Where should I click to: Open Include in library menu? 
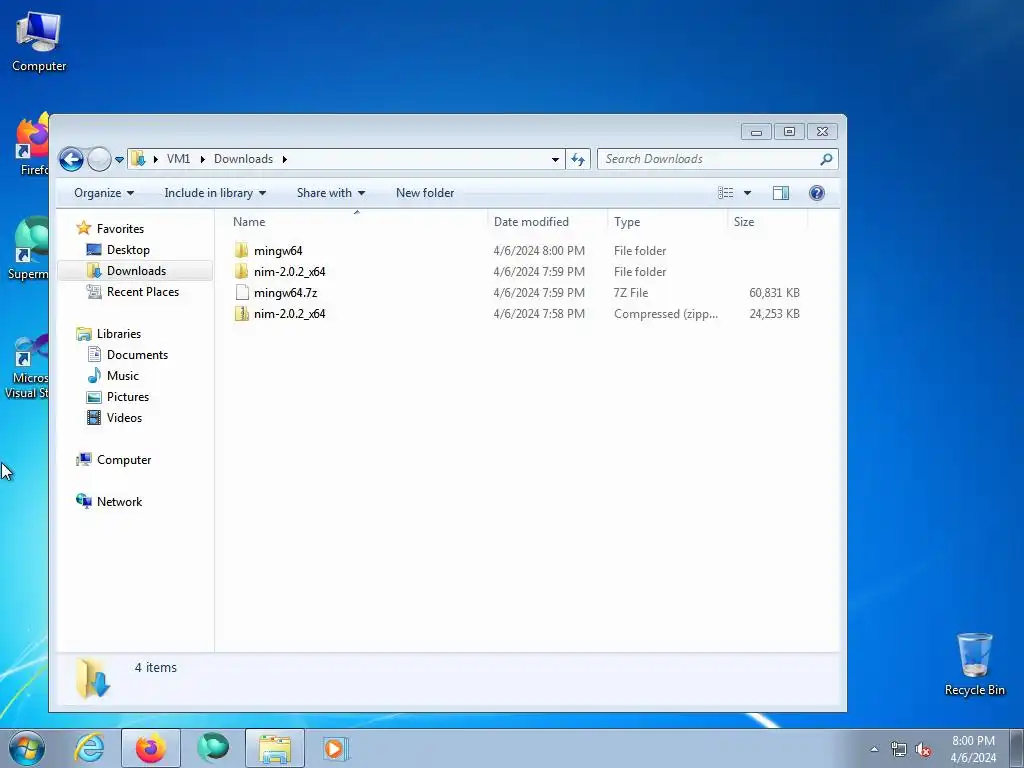point(215,193)
